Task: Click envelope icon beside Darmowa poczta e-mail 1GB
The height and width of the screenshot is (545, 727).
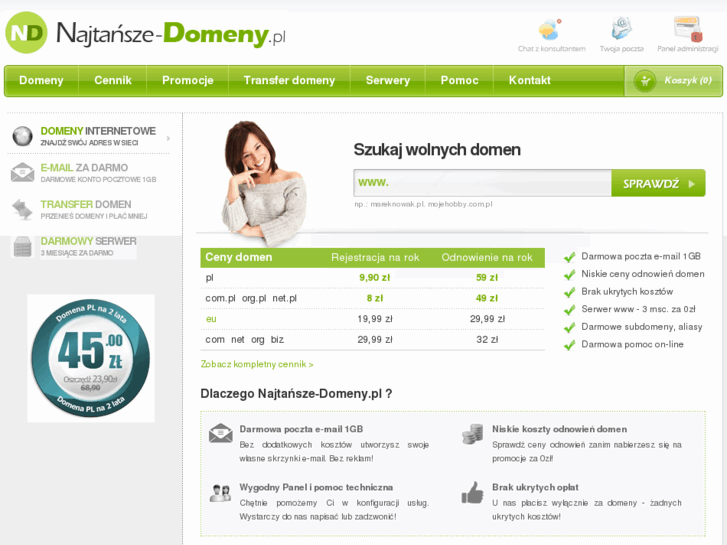Action: [x=221, y=433]
